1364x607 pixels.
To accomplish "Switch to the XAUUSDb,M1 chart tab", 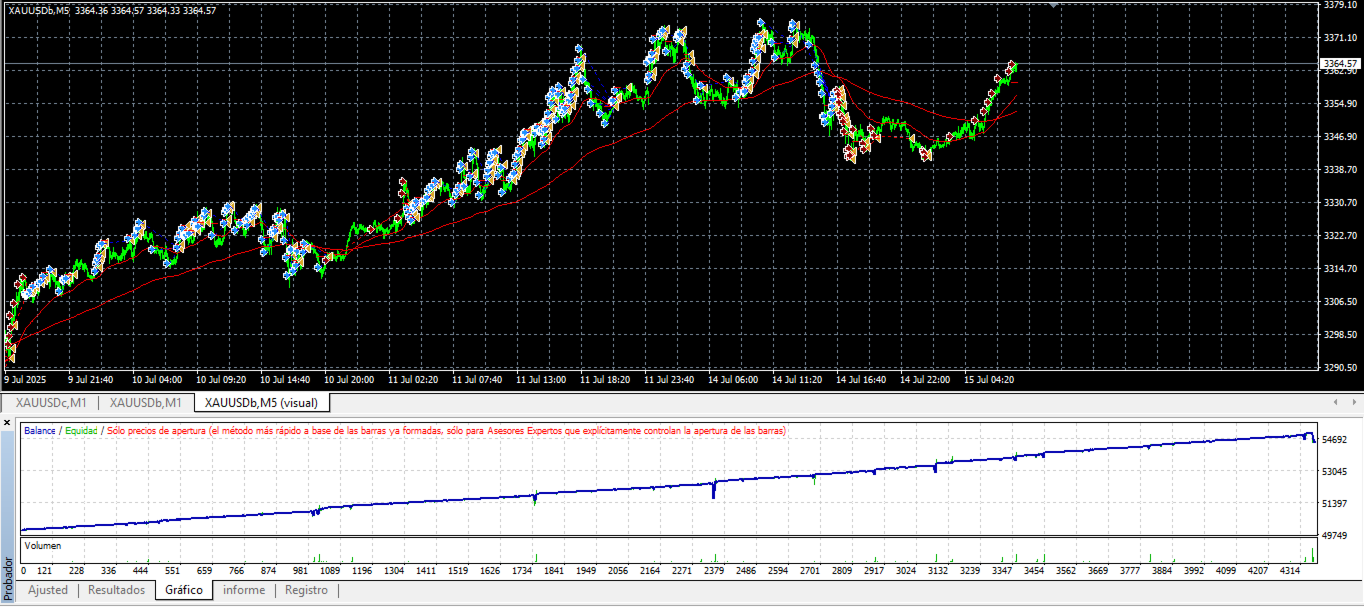I will coord(145,402).
